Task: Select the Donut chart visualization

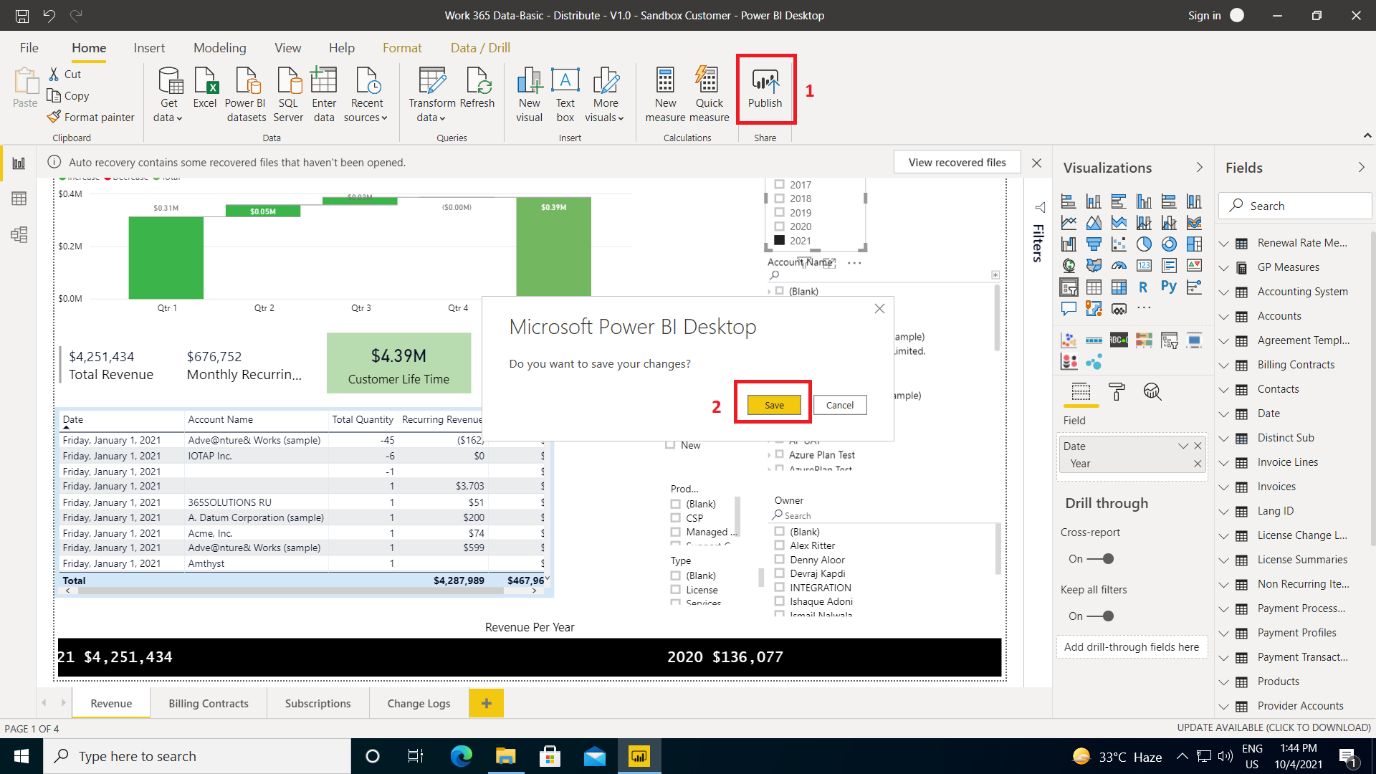Action: click(1169, 244)
